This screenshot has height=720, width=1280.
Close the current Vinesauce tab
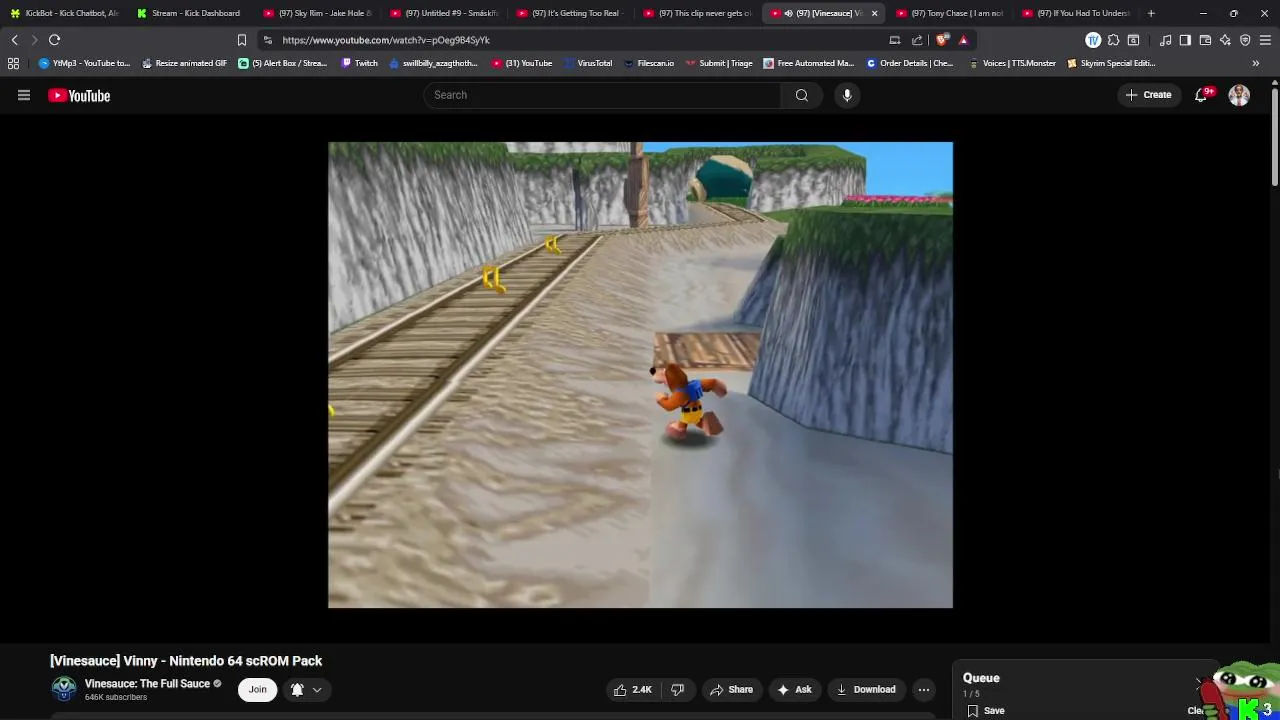tap(874, 13)
